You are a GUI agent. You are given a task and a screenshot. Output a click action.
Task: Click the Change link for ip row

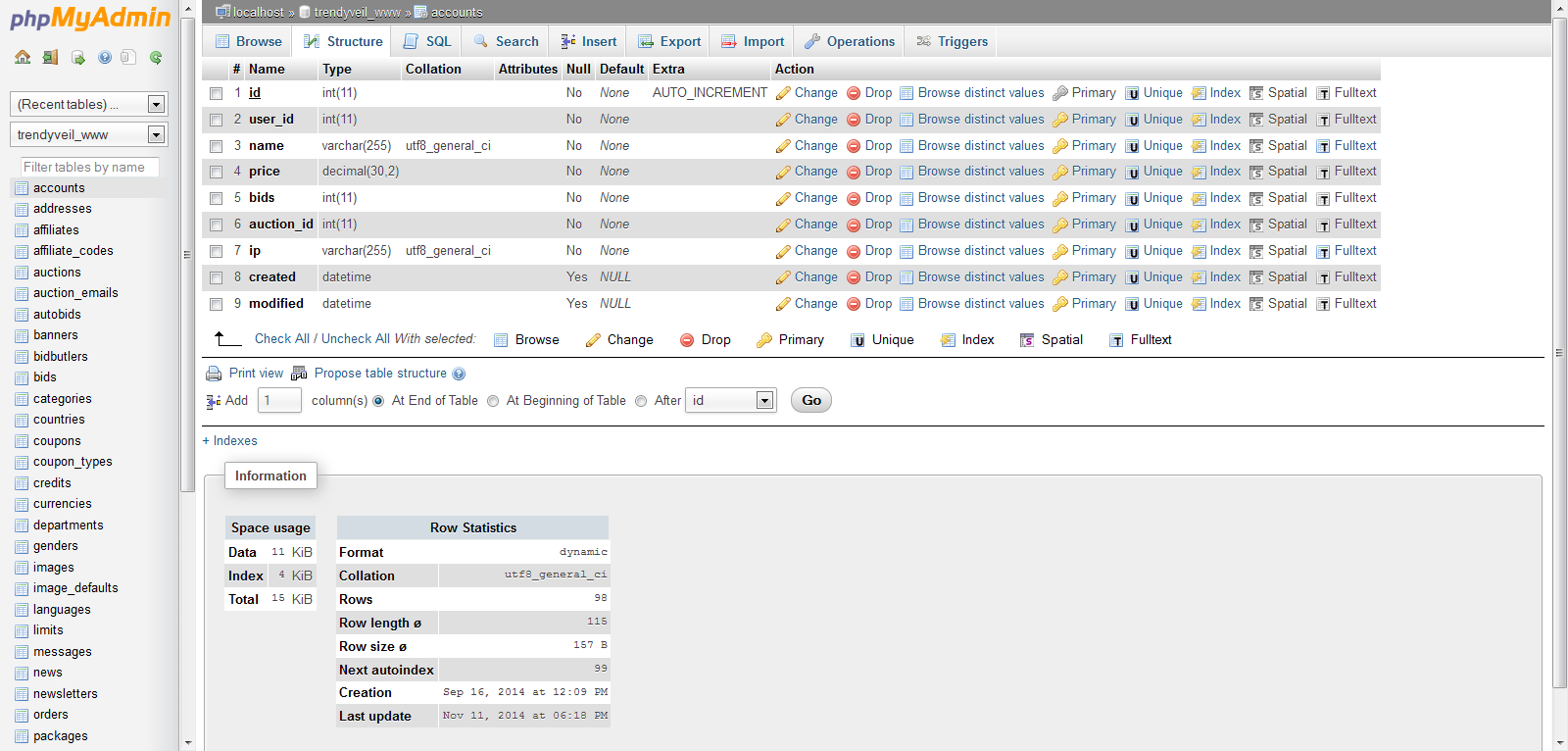click(815, 251)
